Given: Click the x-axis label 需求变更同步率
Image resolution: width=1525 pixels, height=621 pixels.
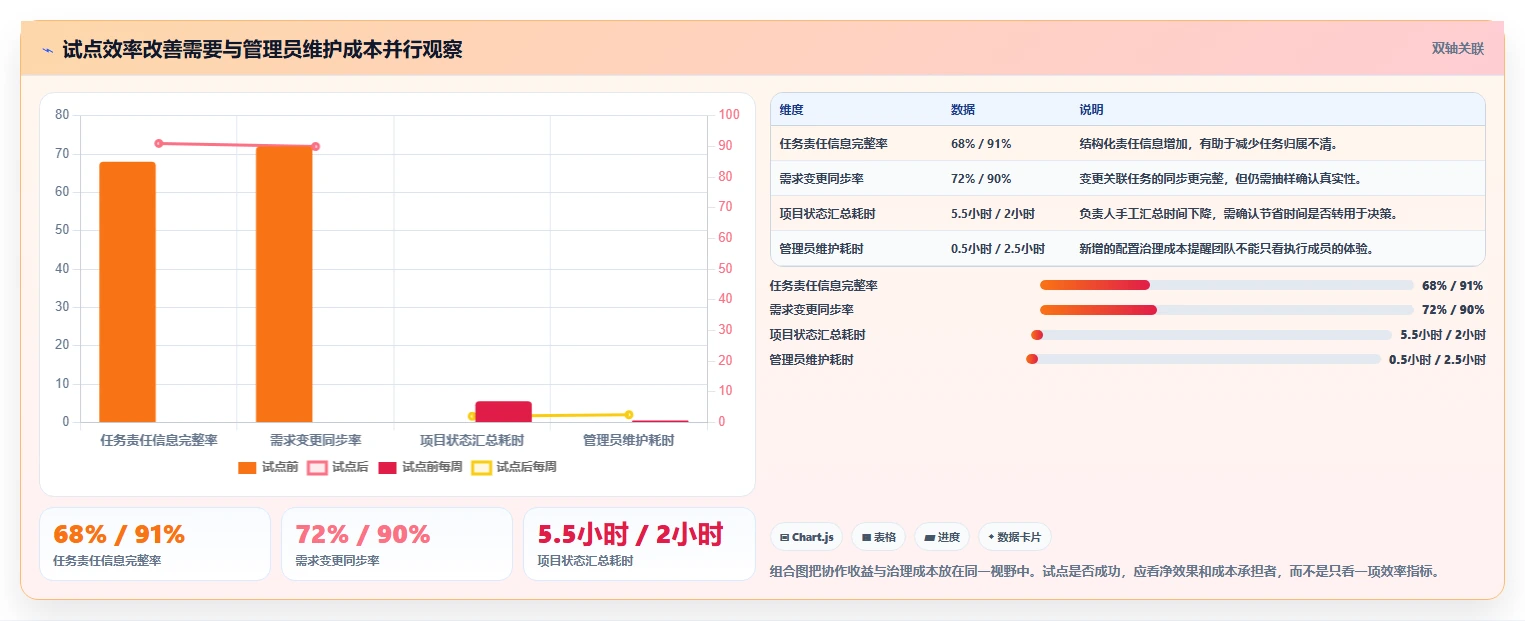Looking at the screenshot, I should (x=316, y=440).
